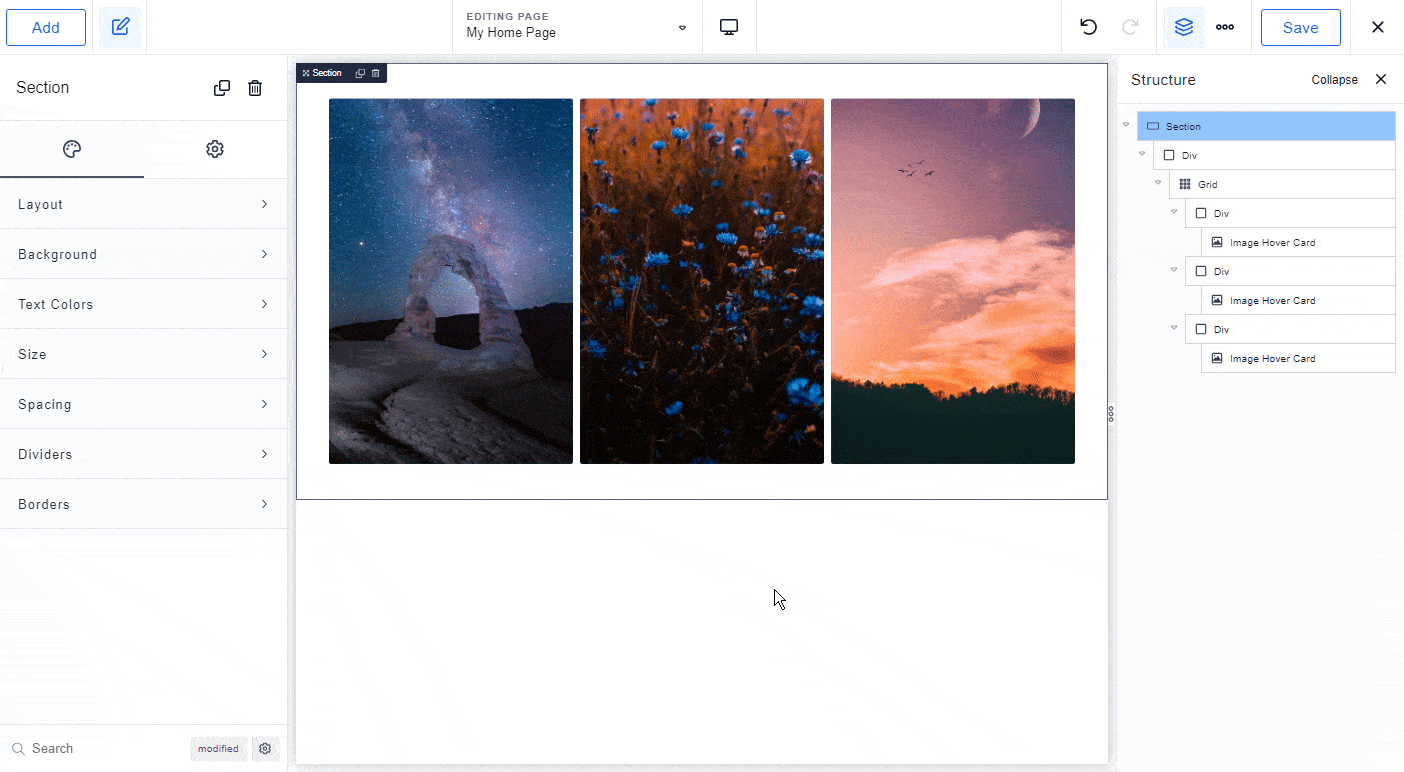This screenshot has width=1404, height=772.
Task: Expand the Text Colors options
Action: point(143,304)
